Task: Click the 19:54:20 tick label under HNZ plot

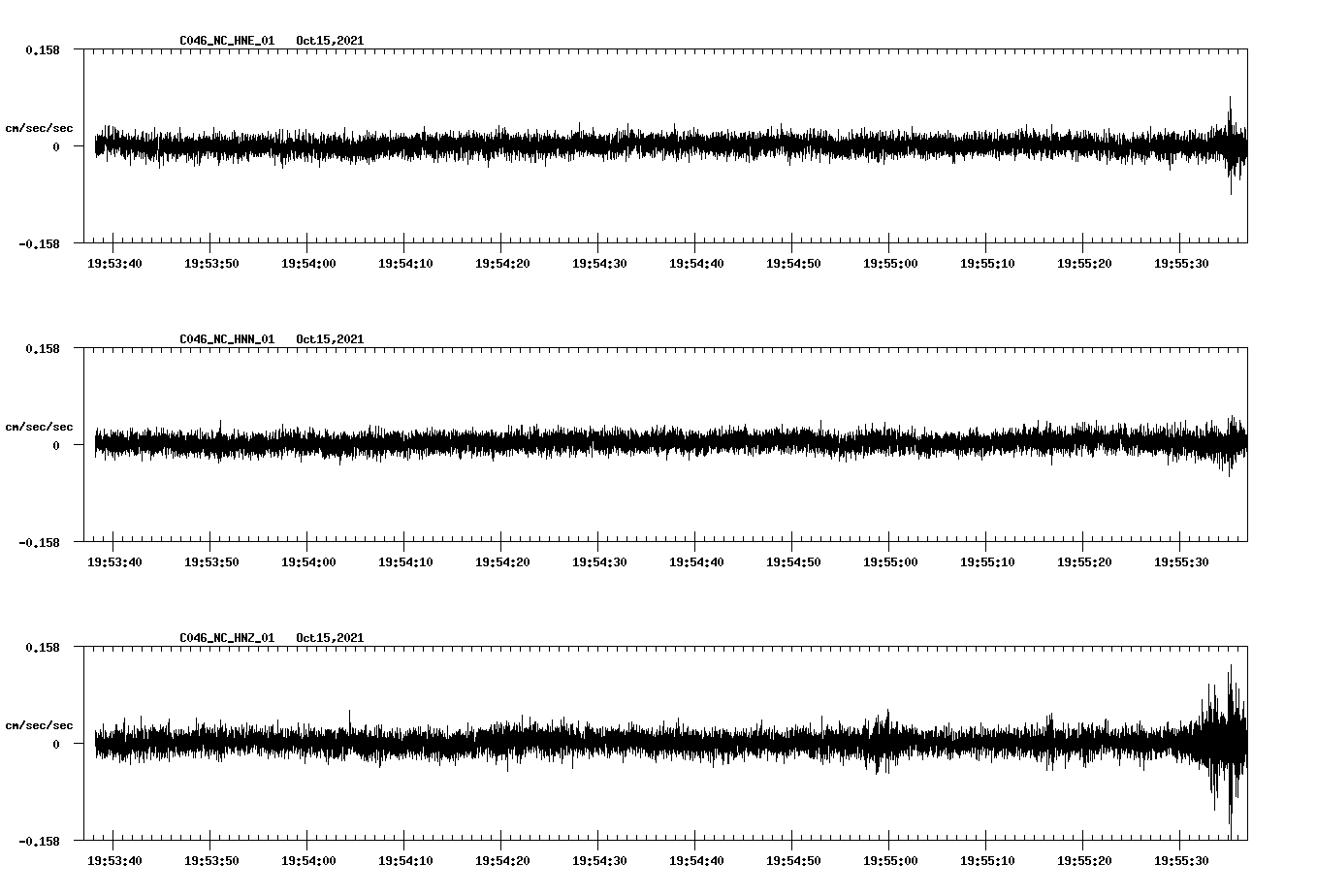Action: tap(502, 861)
